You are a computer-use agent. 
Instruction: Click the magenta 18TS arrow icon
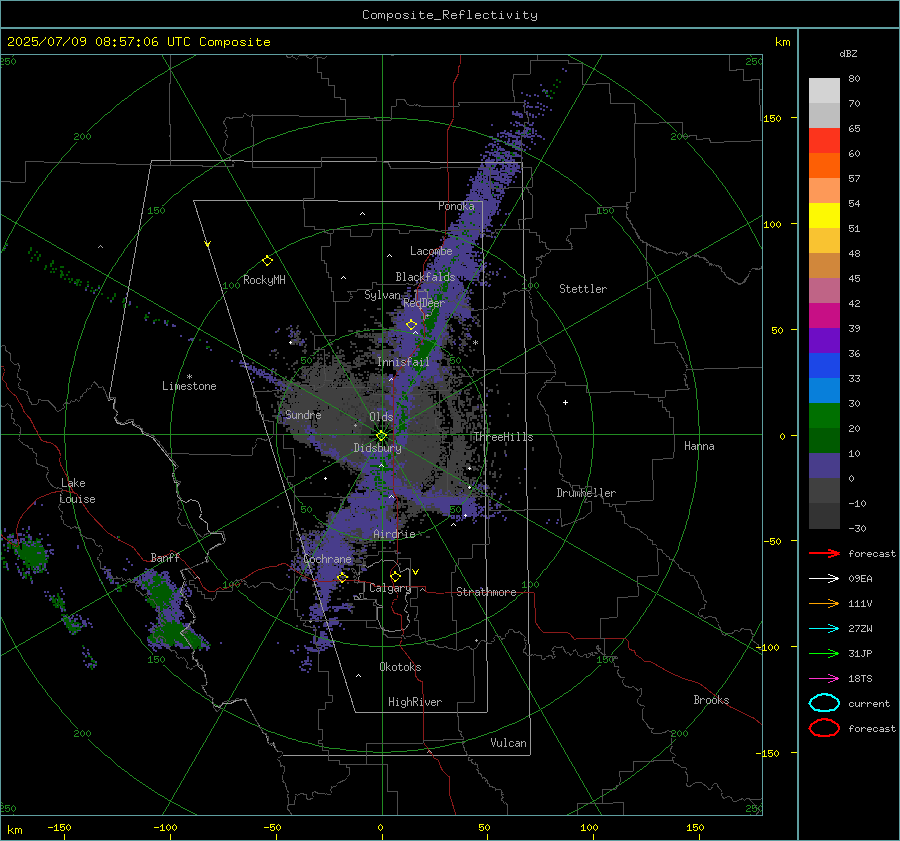coord(824,679)
